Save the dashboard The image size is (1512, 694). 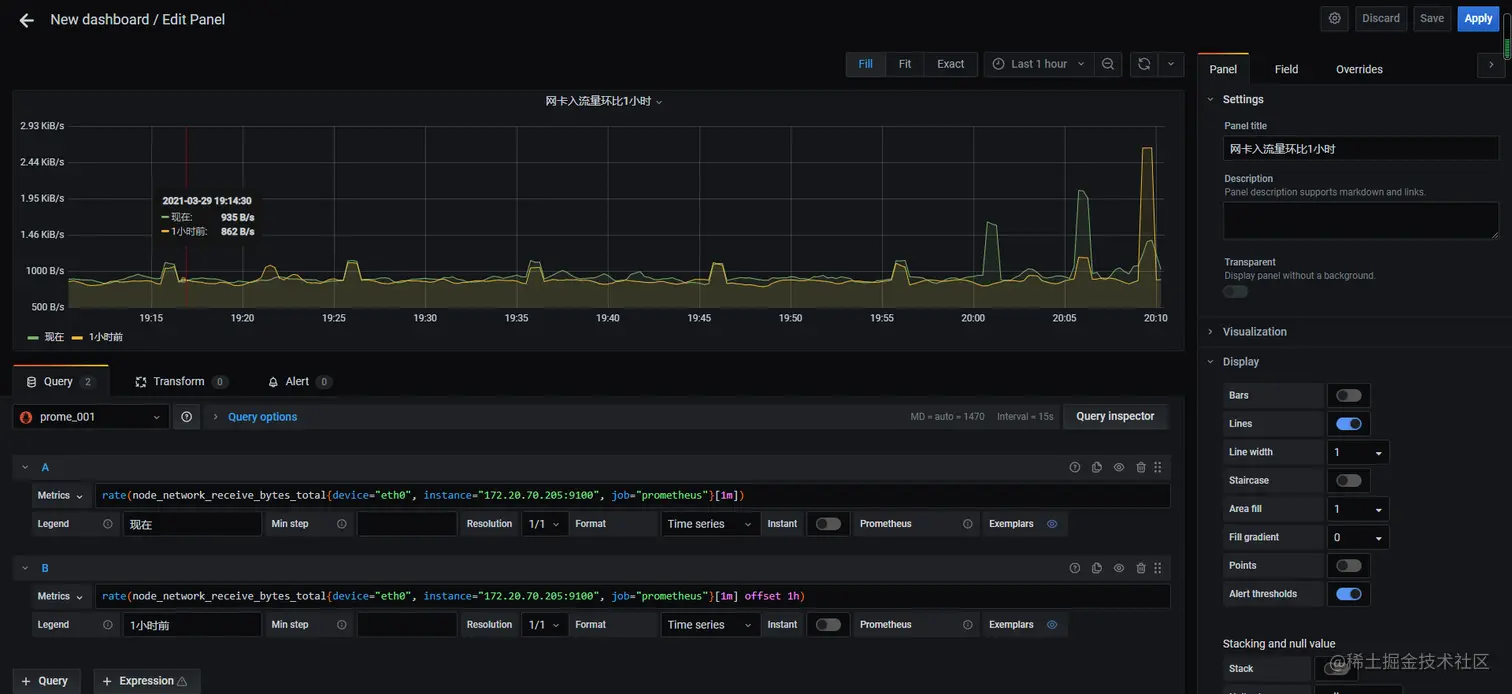coord(1432,18)
